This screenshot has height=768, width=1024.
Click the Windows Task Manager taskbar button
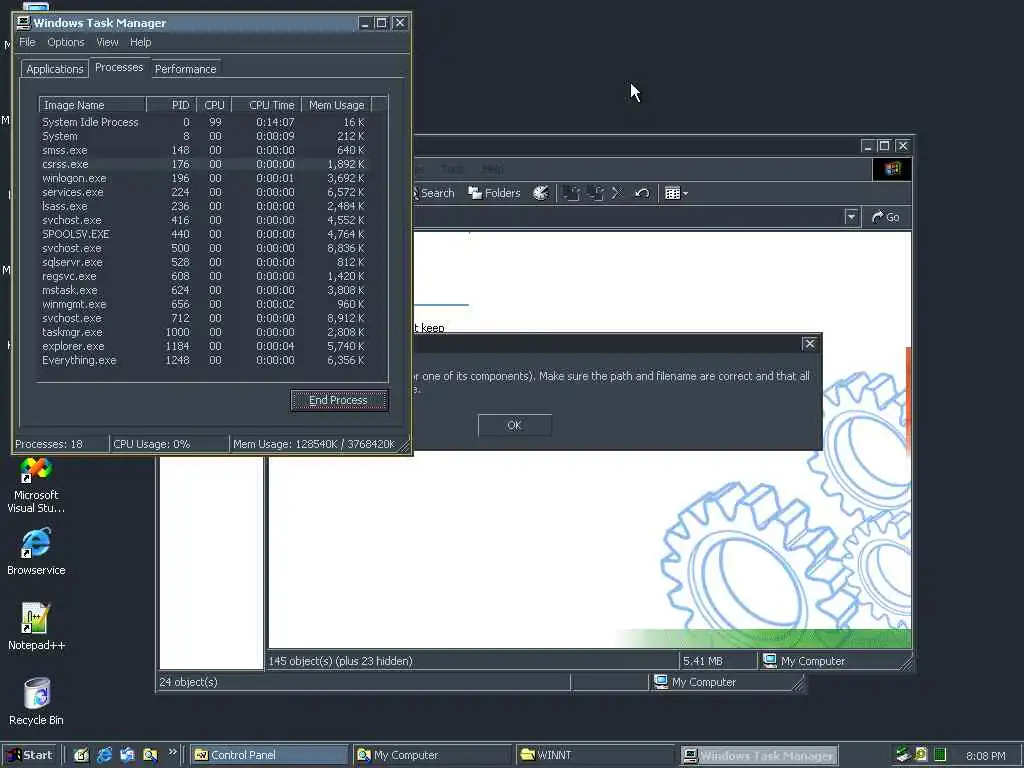[759, 755]
